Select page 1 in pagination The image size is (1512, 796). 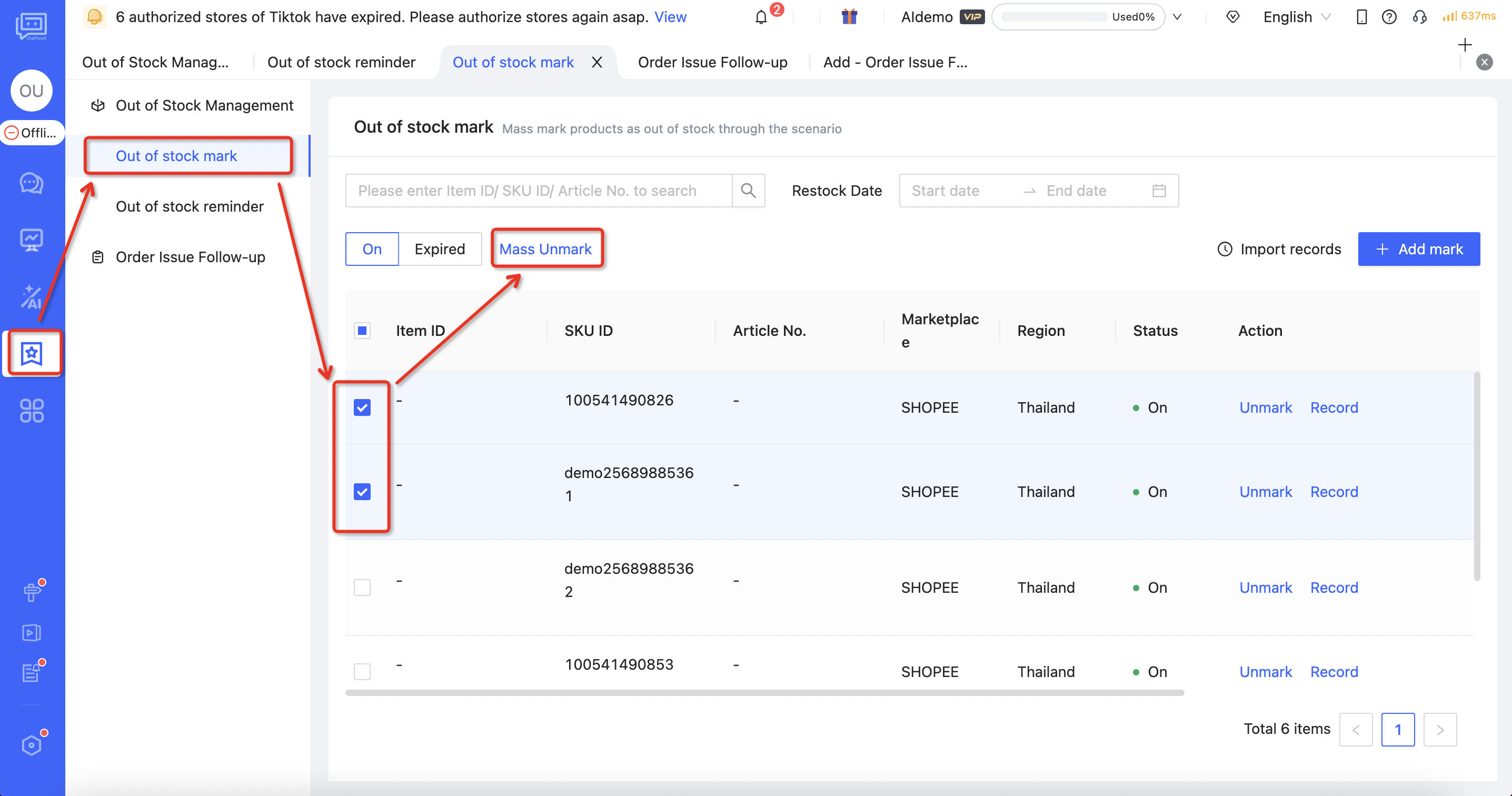point(1398,730)
